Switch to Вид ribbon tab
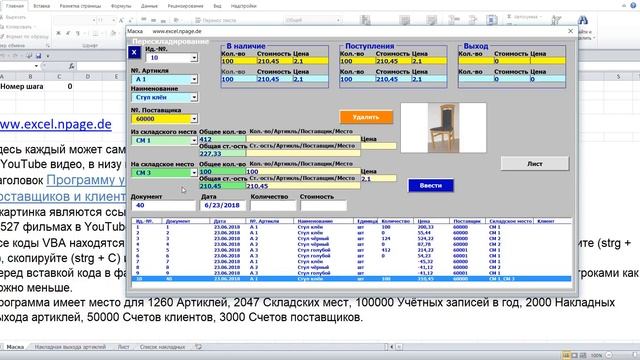The width and height of the screenshot is (640, 360). click(x=217, y=6)
